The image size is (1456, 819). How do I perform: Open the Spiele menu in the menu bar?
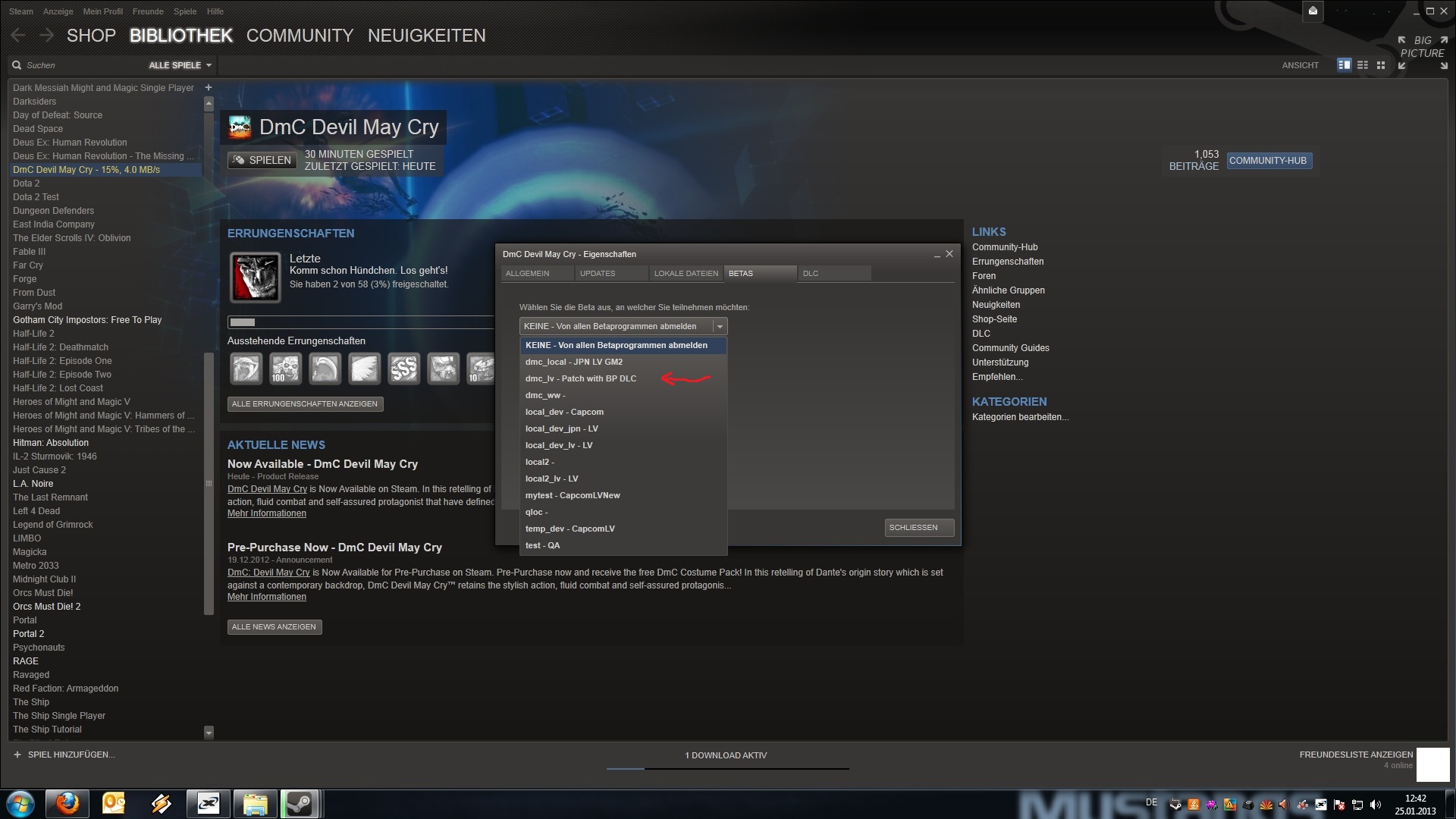click(185, 11)
